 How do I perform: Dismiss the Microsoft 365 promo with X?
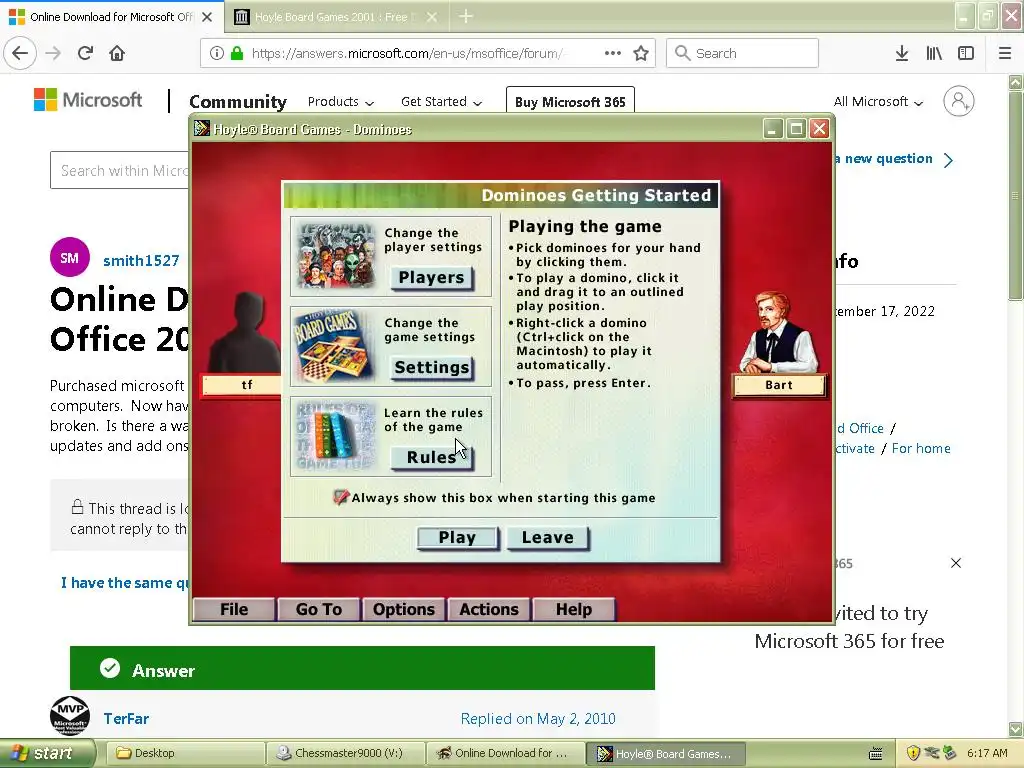click(x=955, y=563)
